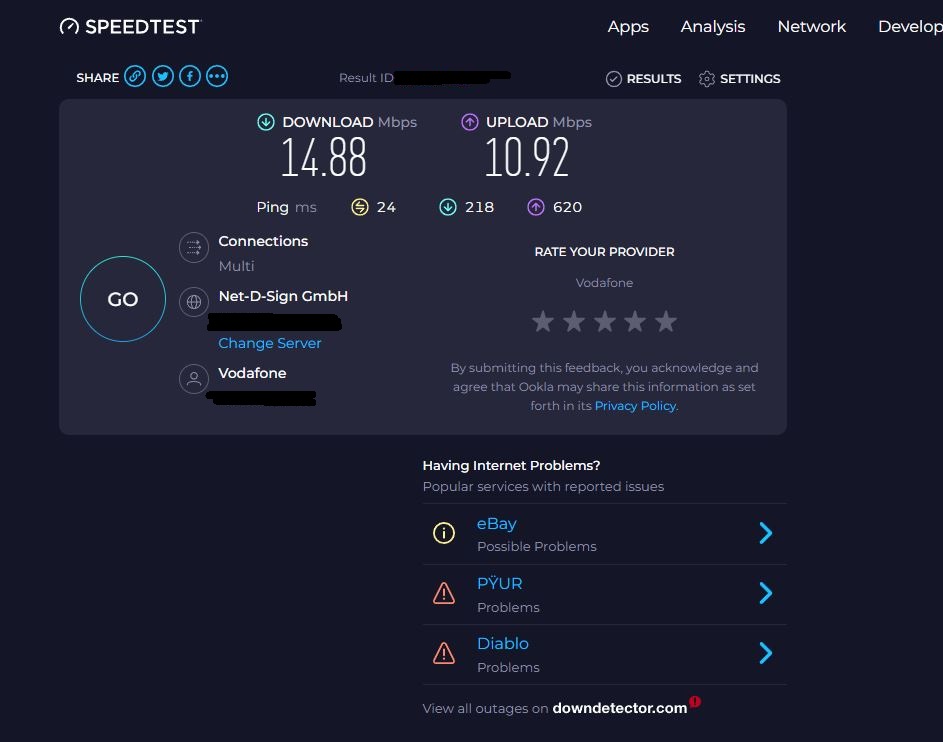This screenshot has height=742, width=943.
Task: Click upload latency value 620
Action: [x=567, y=207]
